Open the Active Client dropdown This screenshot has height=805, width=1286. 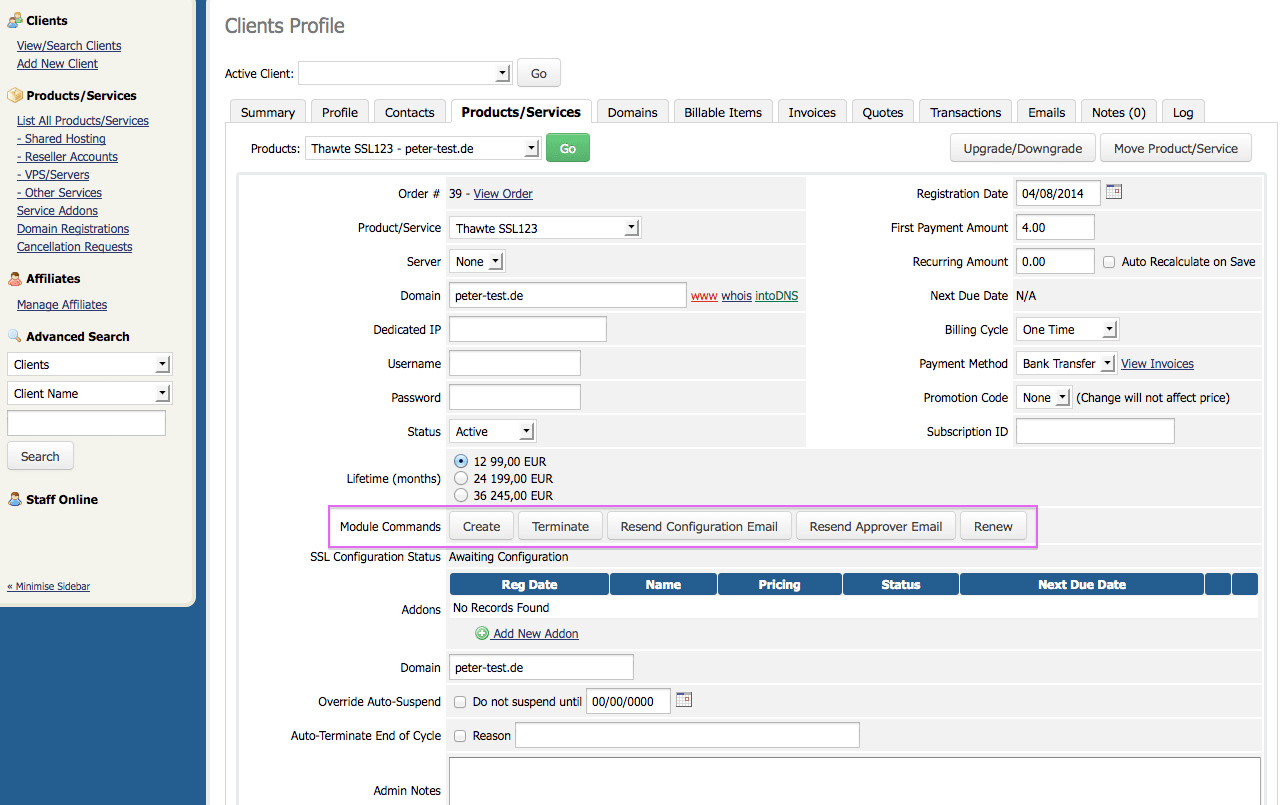(x=405, y=73)
